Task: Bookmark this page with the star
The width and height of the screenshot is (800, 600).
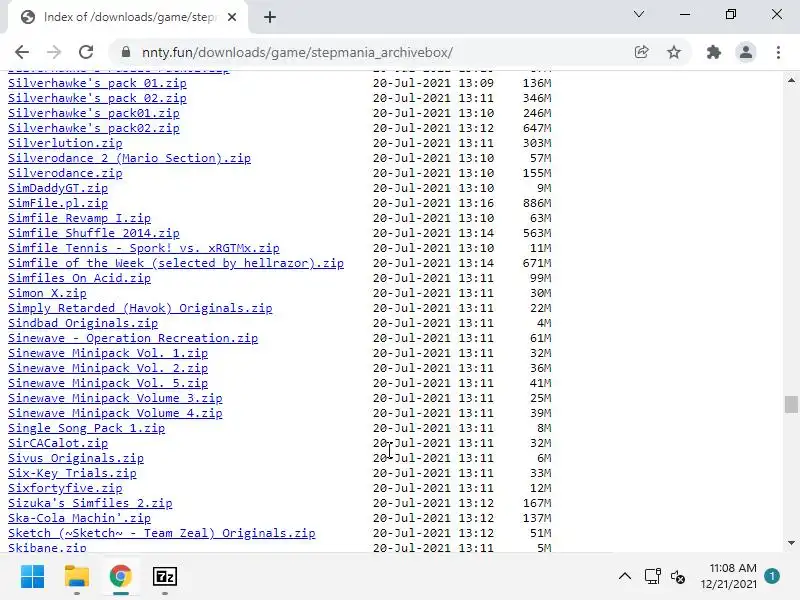Action: 674,52
